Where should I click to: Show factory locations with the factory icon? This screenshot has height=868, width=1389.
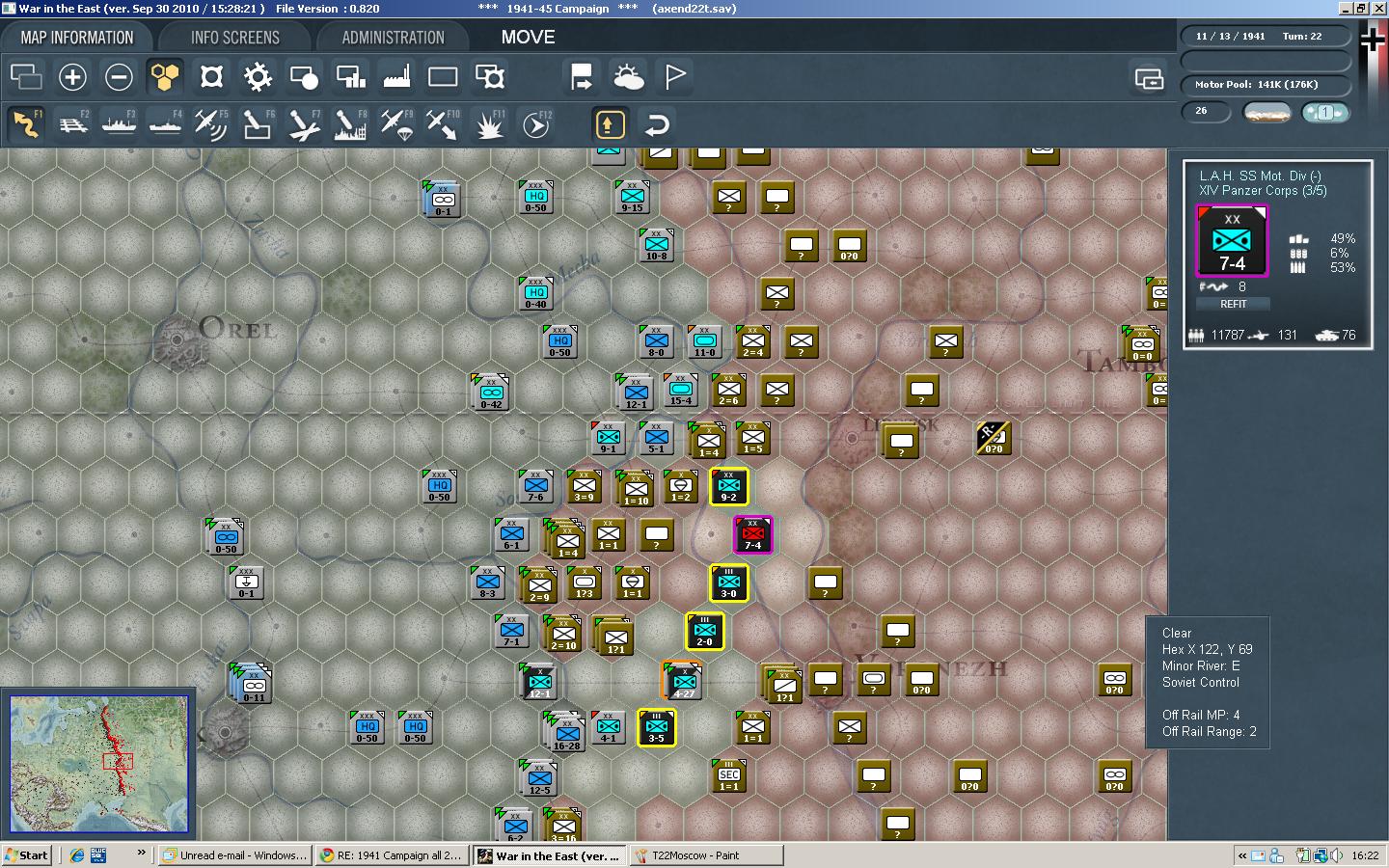click(396, 76)
